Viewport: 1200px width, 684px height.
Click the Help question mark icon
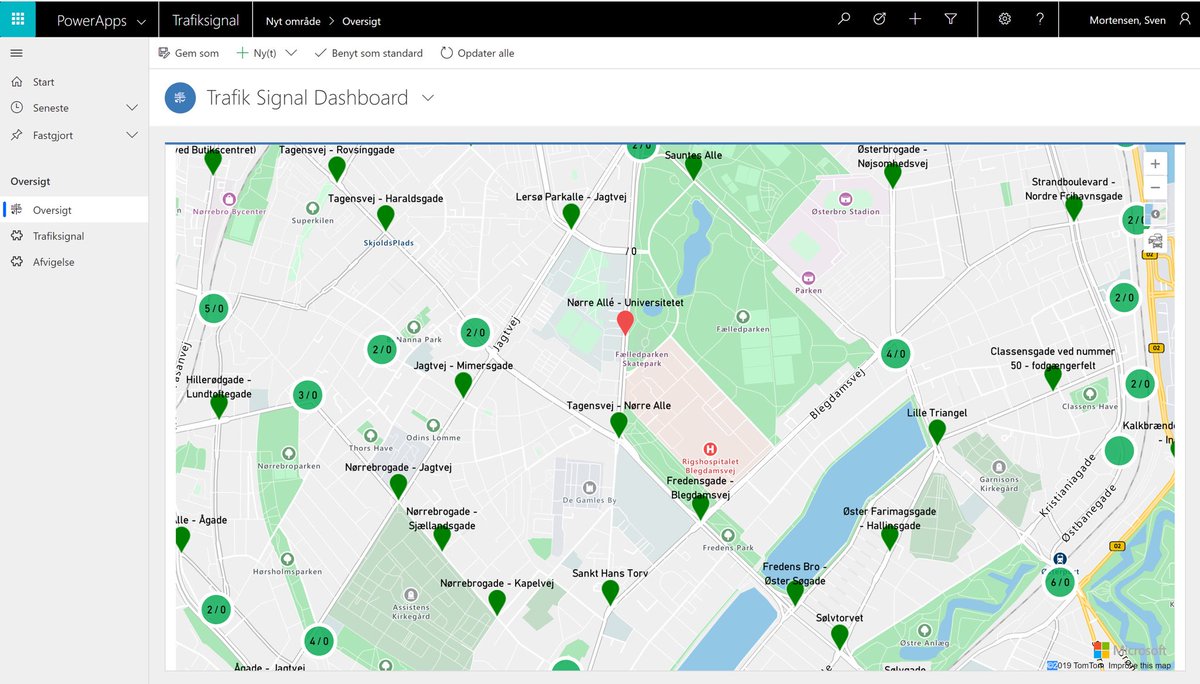1039,18
